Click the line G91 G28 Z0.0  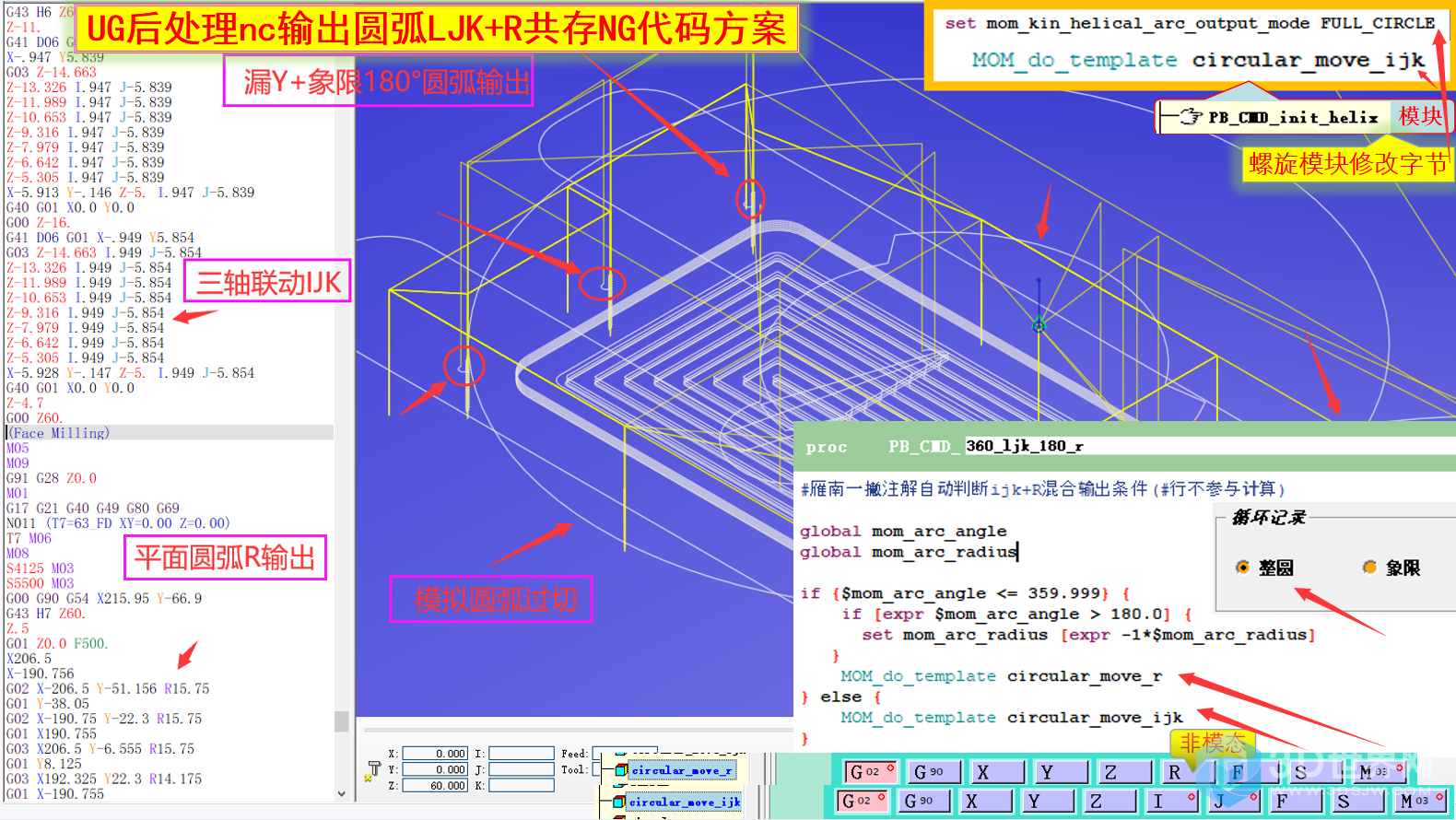[51, 478]
